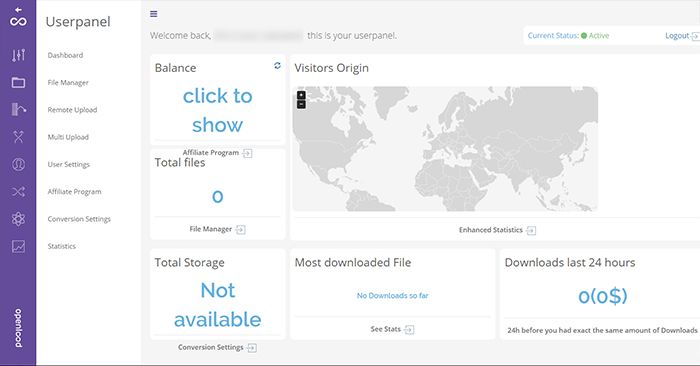Zoom out on the Visitors Origin map
This screenshot has height=366, width=700.
[301, 104]
